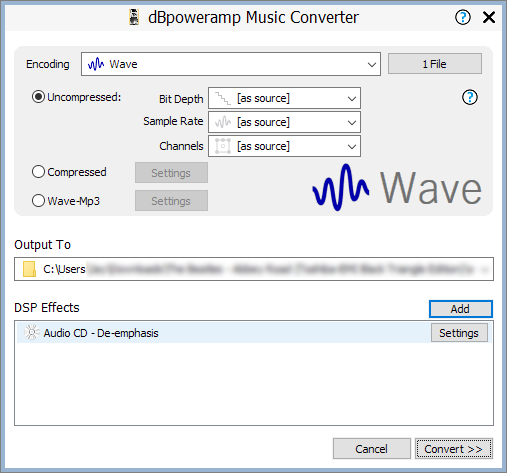Viewport: 507px width, 473px height.
Task: Open Settings for Audio CD De-emphasis effect
Action: click(459, 333)
